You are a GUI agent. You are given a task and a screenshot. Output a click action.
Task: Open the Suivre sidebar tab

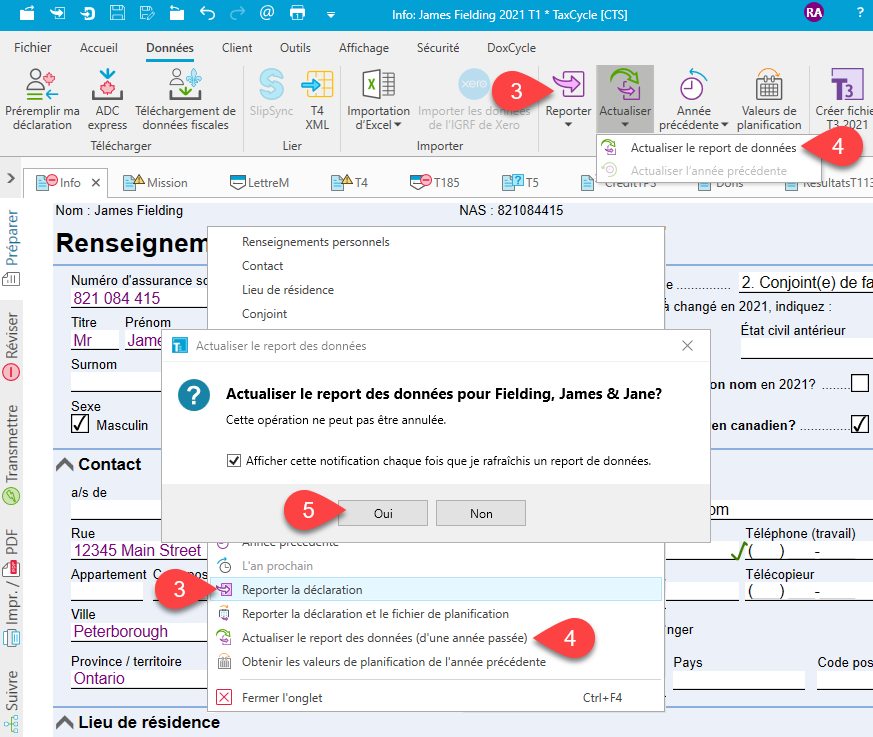click(12, 701)
